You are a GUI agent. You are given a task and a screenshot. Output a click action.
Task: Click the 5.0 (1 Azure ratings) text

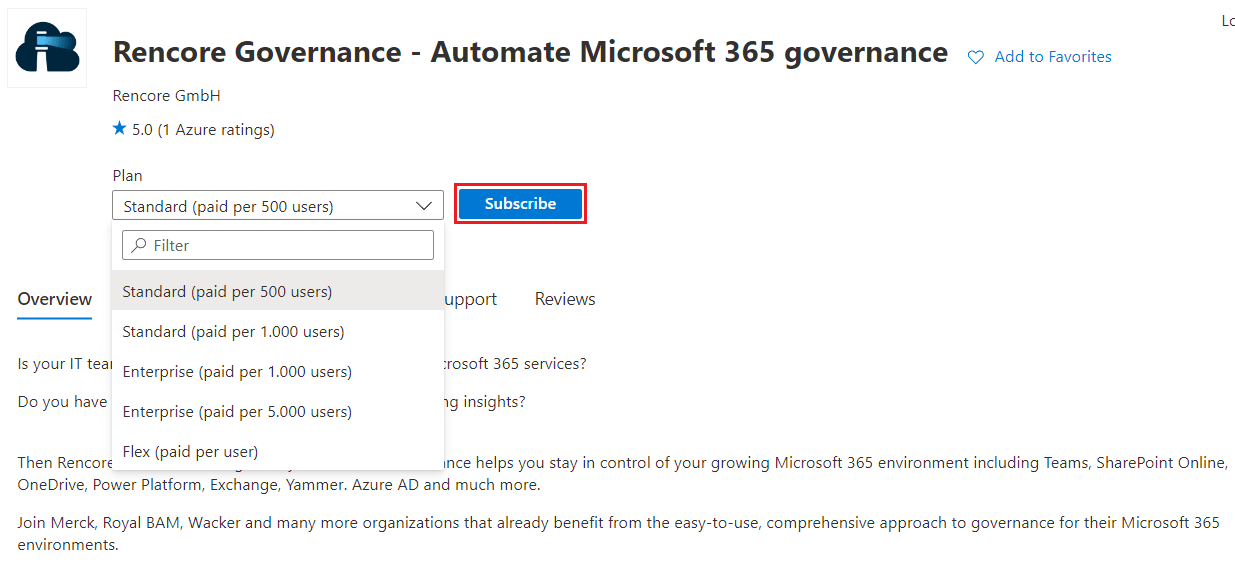click(203, 129)
